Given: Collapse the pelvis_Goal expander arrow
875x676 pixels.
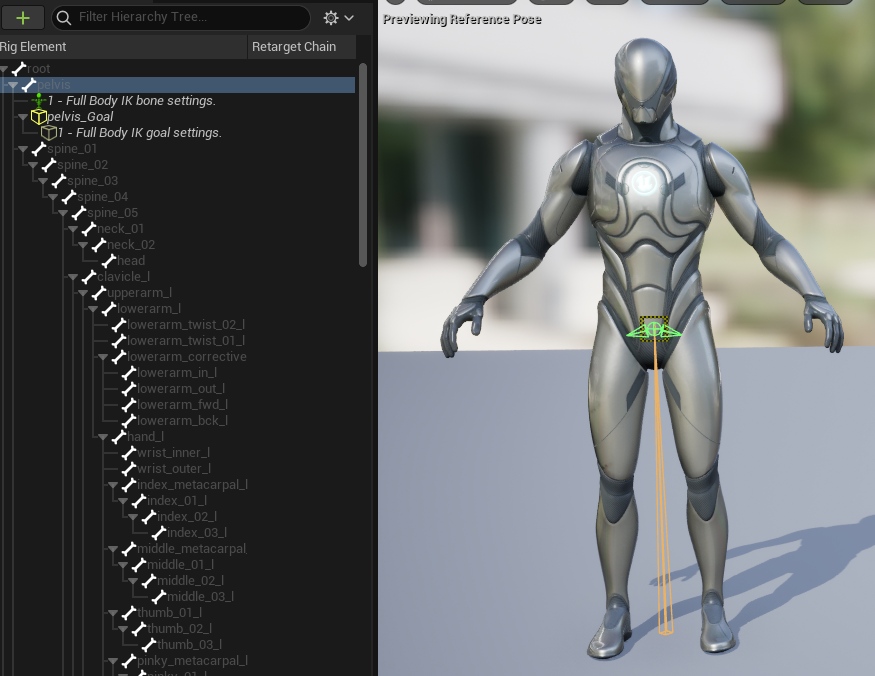Looking at the screenshot, I should 23,117.
